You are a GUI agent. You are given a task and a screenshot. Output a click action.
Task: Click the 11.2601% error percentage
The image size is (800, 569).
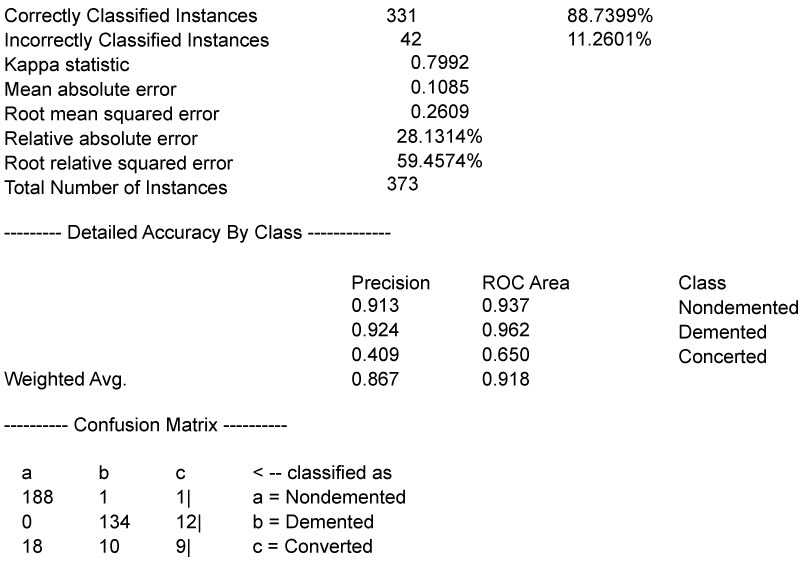point(609,40)
